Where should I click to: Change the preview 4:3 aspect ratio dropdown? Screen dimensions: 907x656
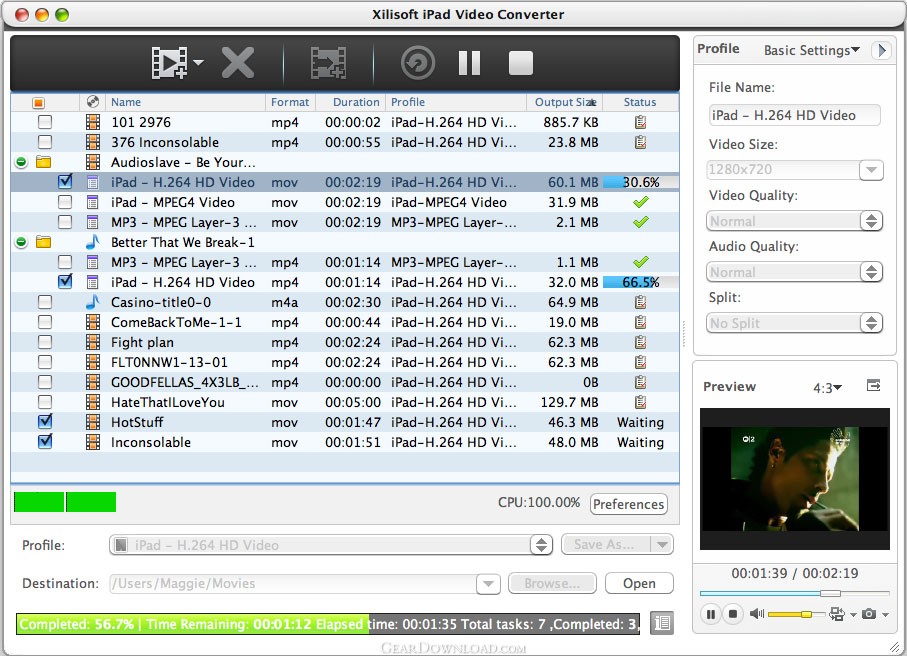tap(827, 388)
